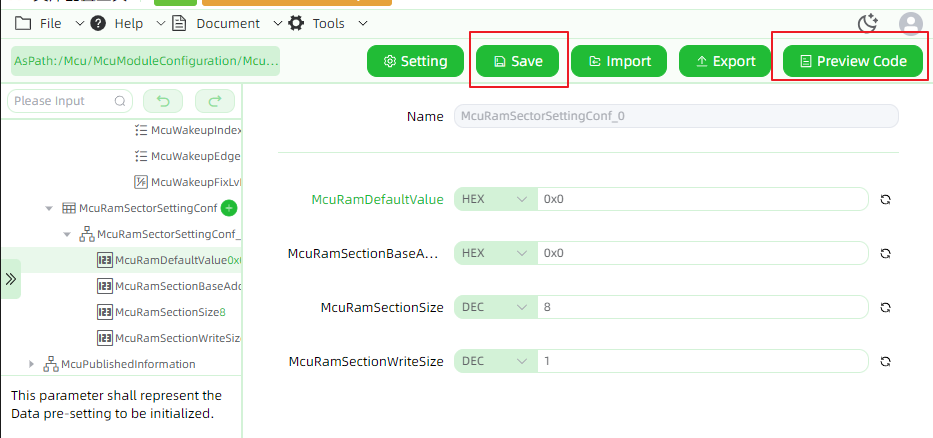
Task: Click the undo arrow button
Action: [163, 101]
